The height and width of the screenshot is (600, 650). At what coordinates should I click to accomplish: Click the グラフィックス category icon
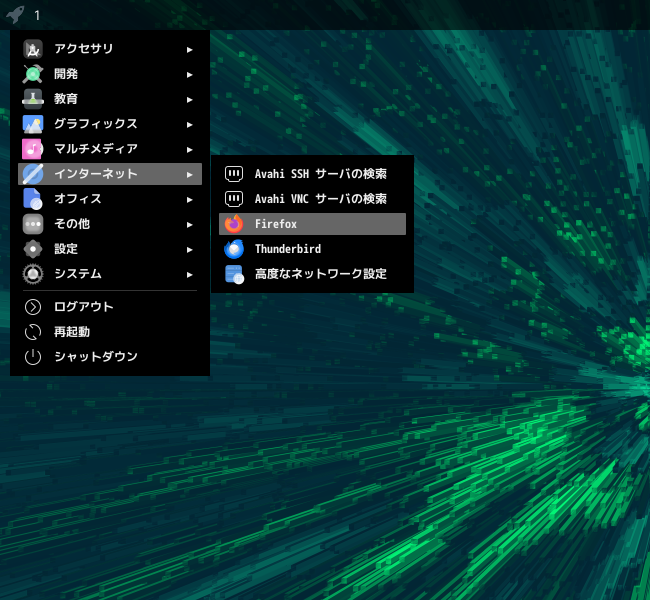click(33, 124)
